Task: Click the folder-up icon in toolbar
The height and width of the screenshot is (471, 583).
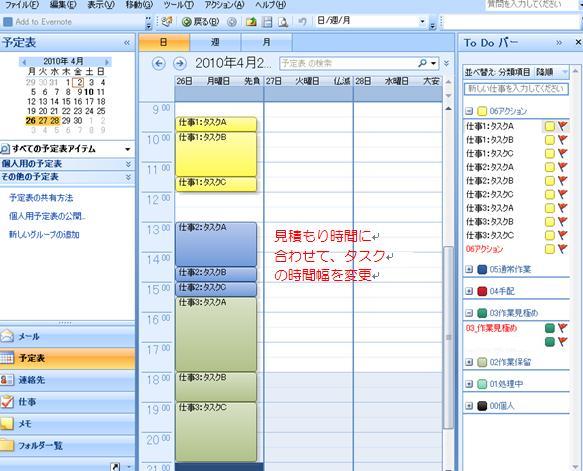Action: tap(252, 22)
